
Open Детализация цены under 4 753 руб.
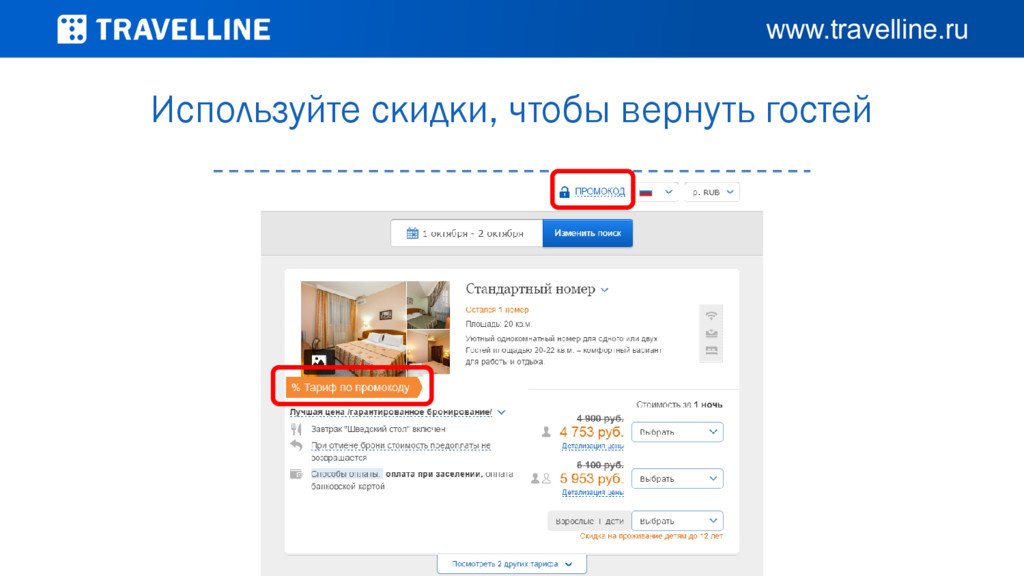[592, 446]
